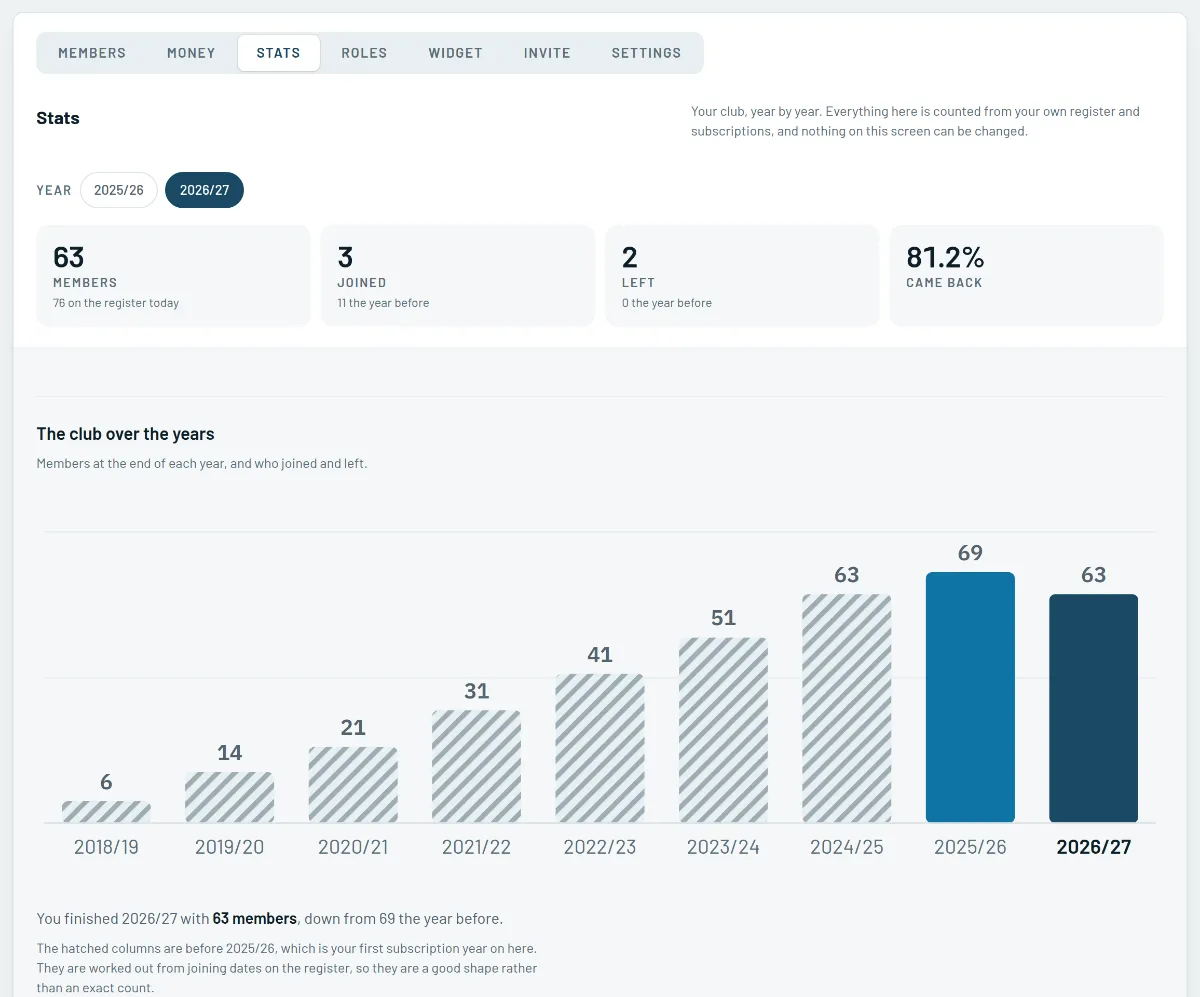Click the value 14 above the chart bar
The height and width of the screenshot is (997, 1200).
coord(229,753)
